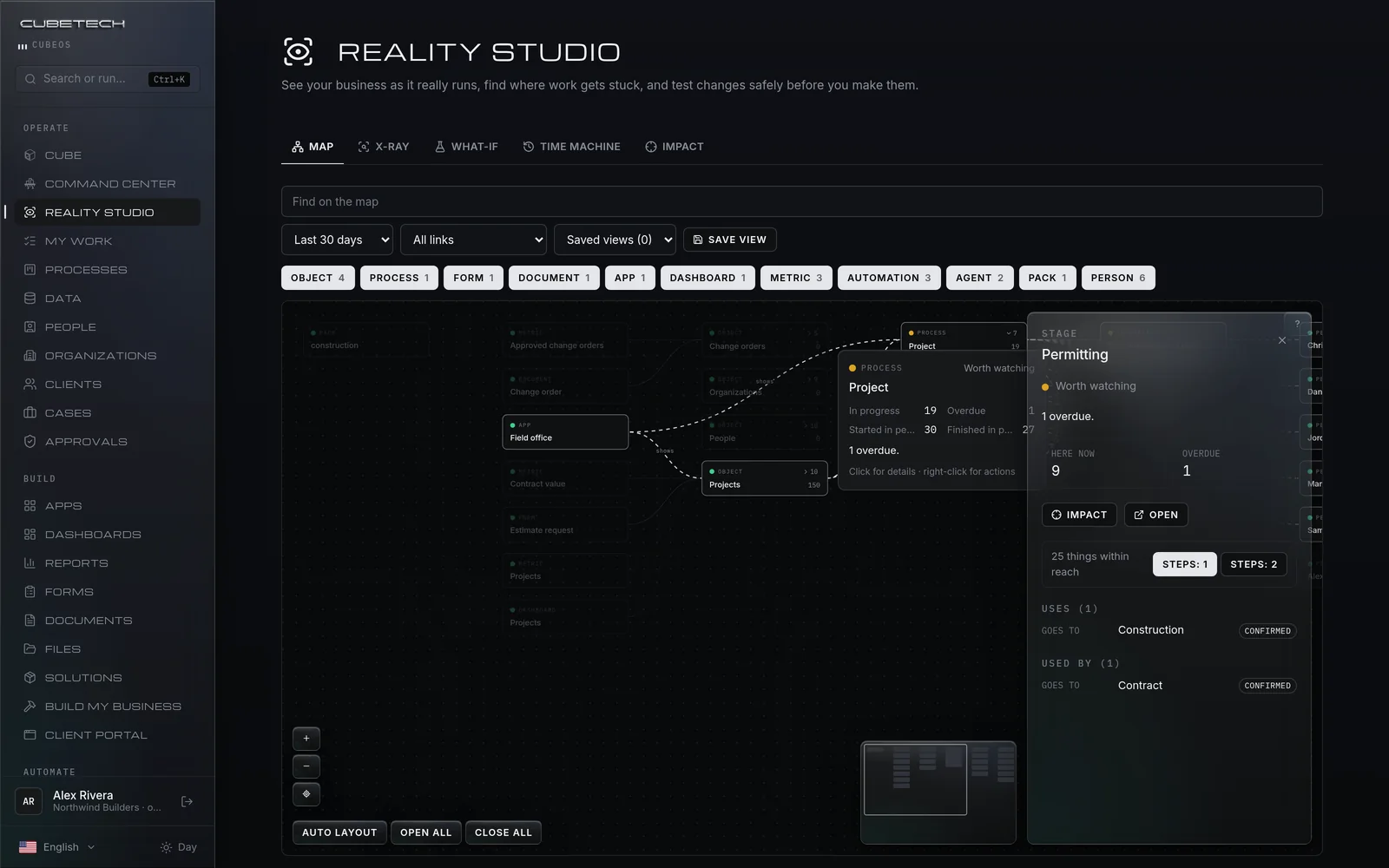
Task: Open the Approvals section
Action: tap(108, 442)
